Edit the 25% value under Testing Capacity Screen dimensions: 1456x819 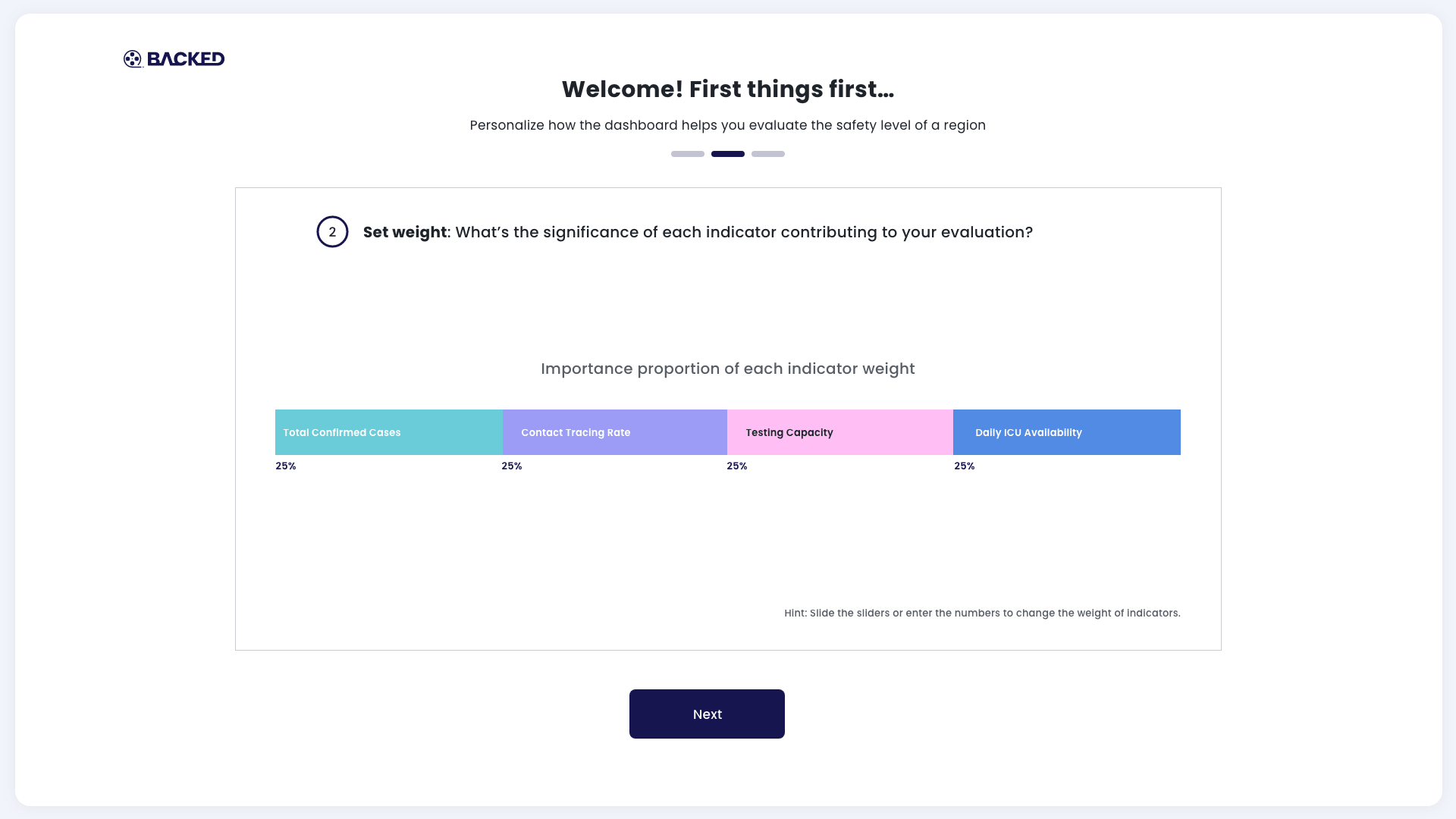737,466
